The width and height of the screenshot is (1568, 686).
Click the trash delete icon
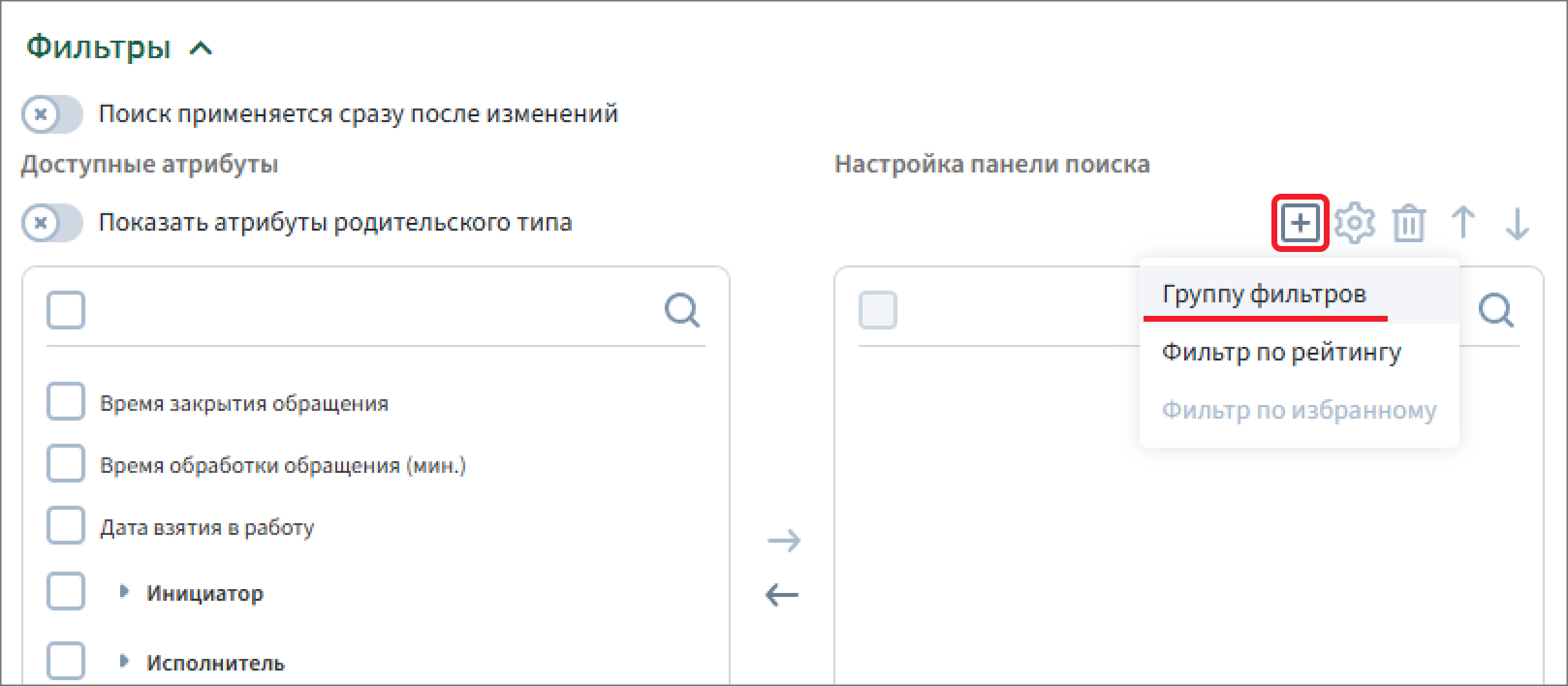tap(1408, 224)
